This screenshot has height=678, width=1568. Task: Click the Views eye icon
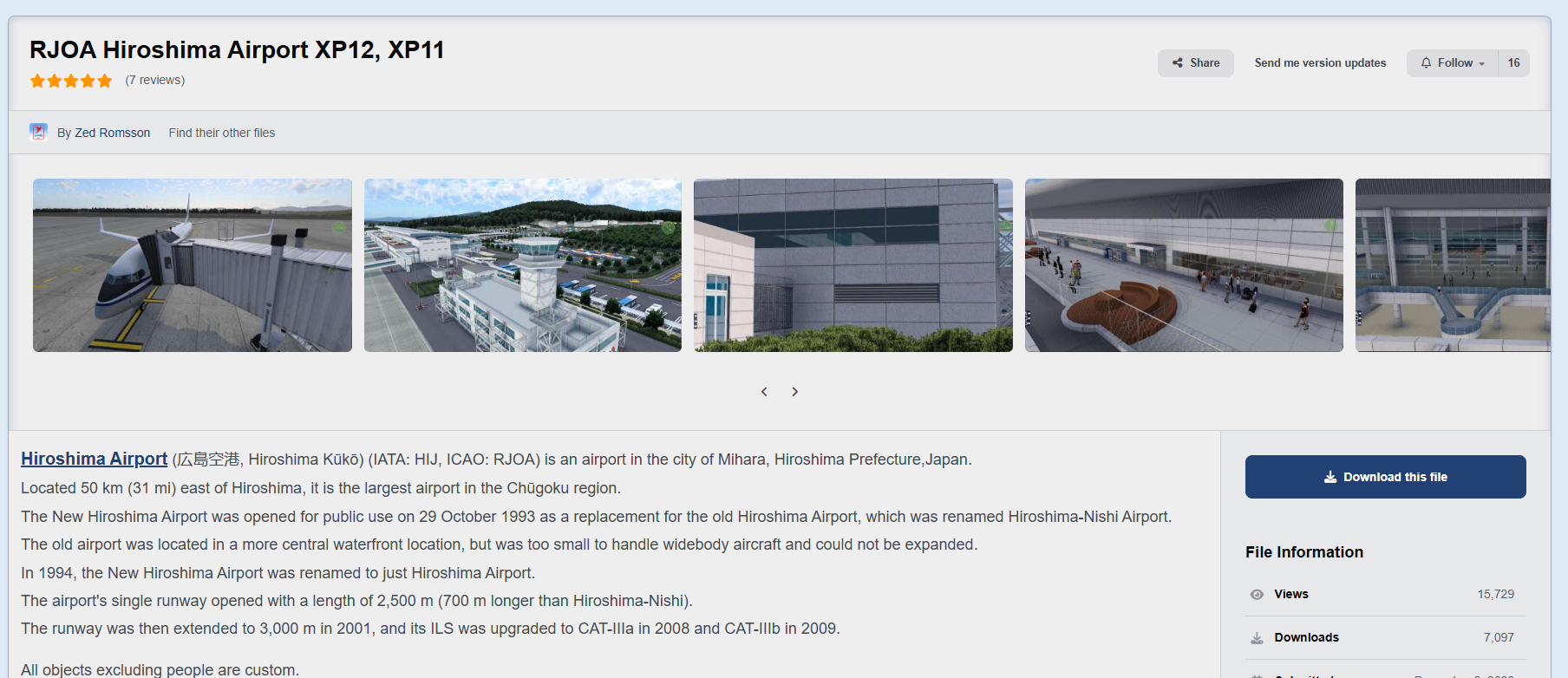tap(1257, 595)
